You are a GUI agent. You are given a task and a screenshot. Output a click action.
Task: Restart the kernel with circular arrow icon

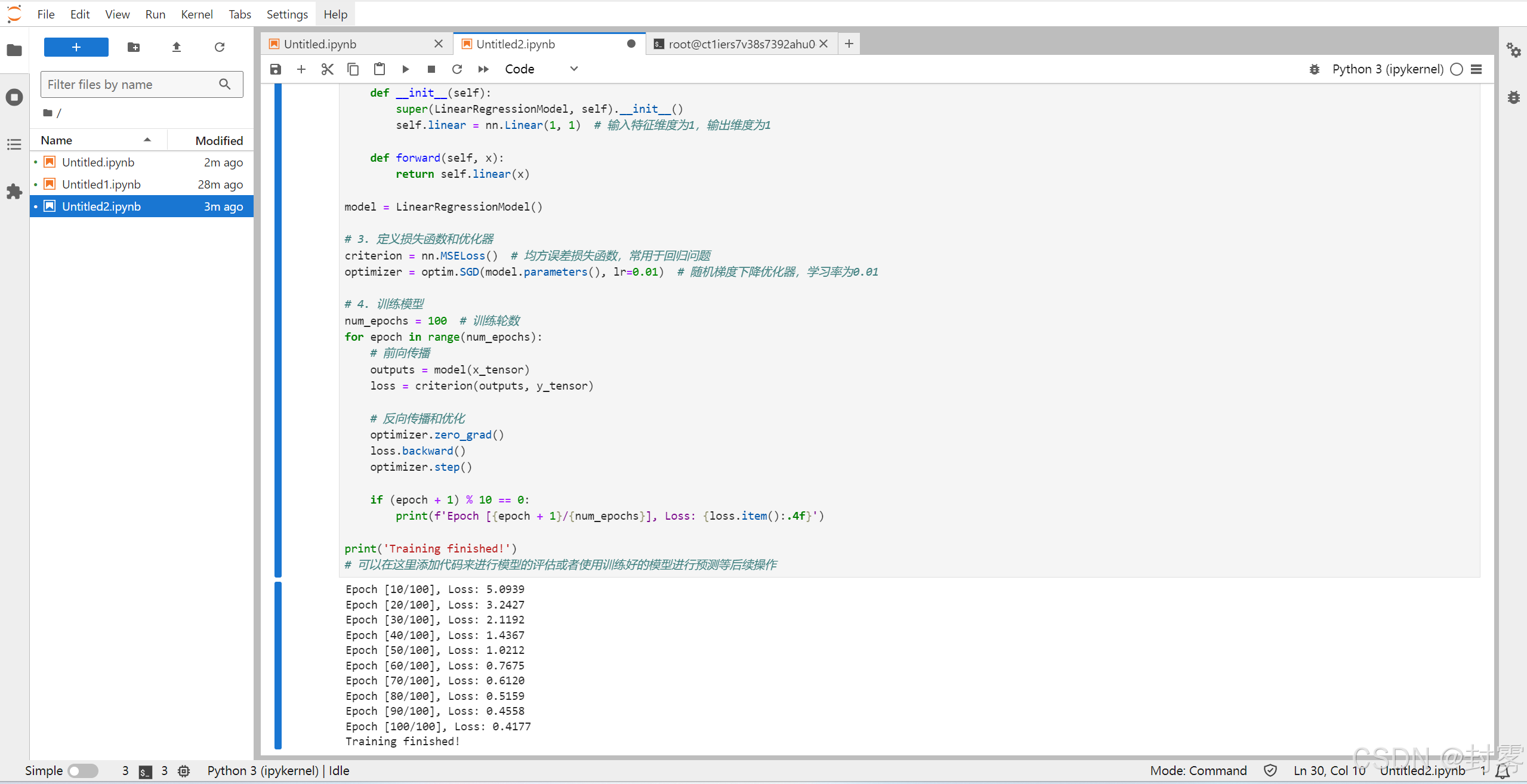coord(457,69)
